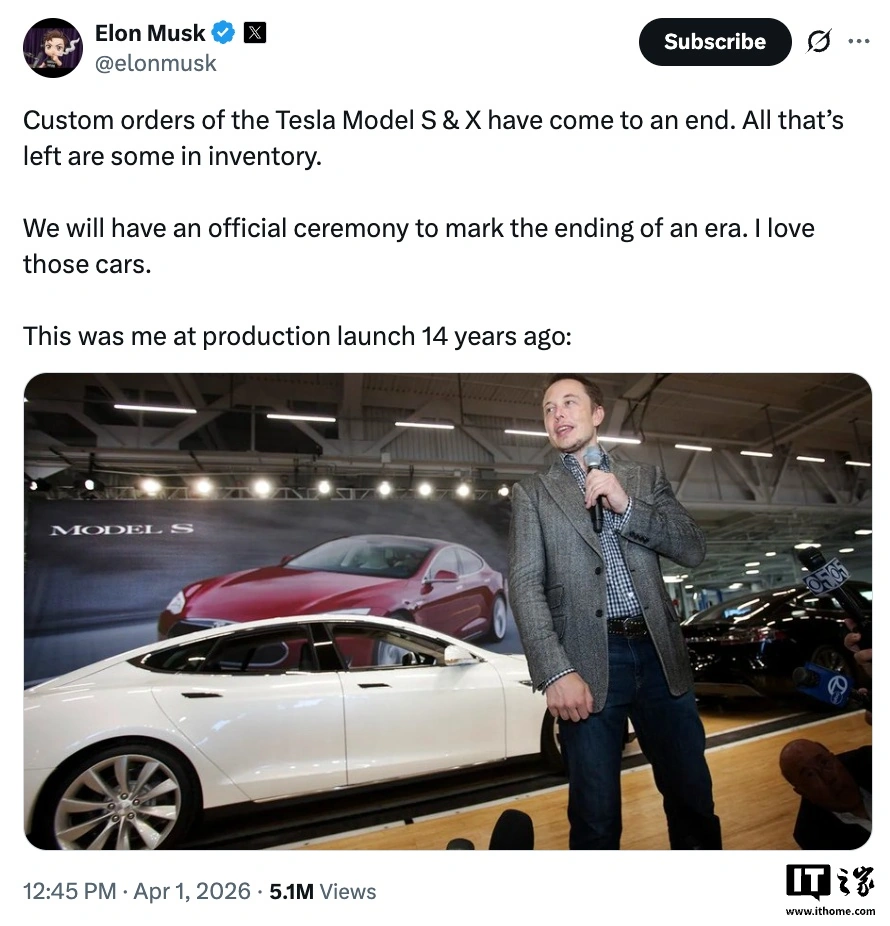Open the three-dot more options menu
890x926 pixels.
(x=858, y=40)
